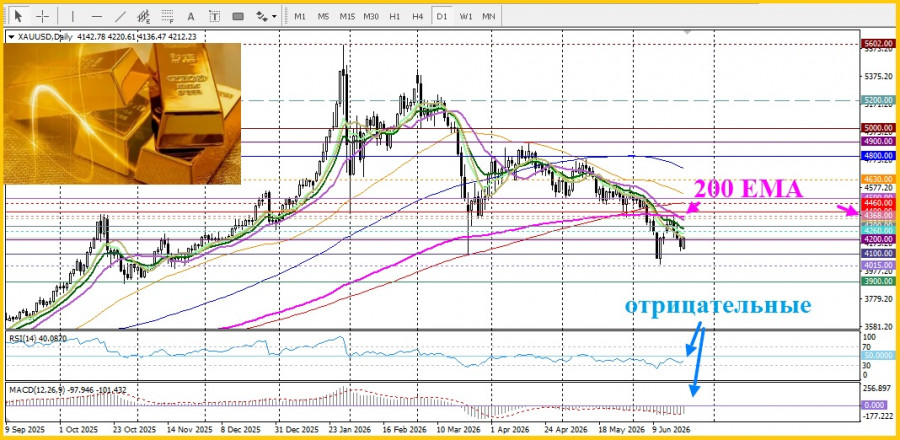The width and height of the screenshot is (900, 440).
Task: Select the text 'A' tool
Action: click(191, 16)
